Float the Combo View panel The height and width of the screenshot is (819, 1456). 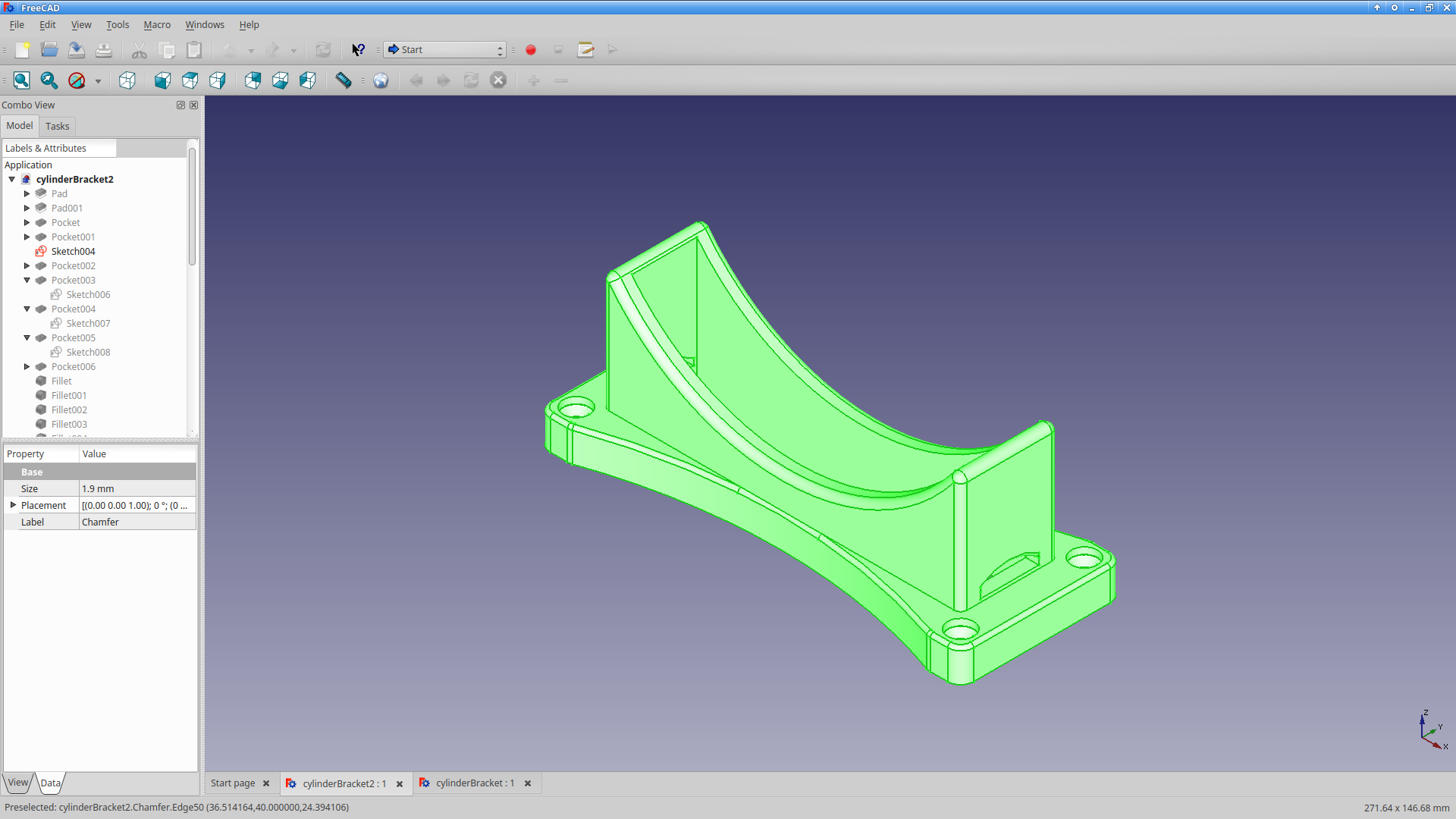click(180, 105)
